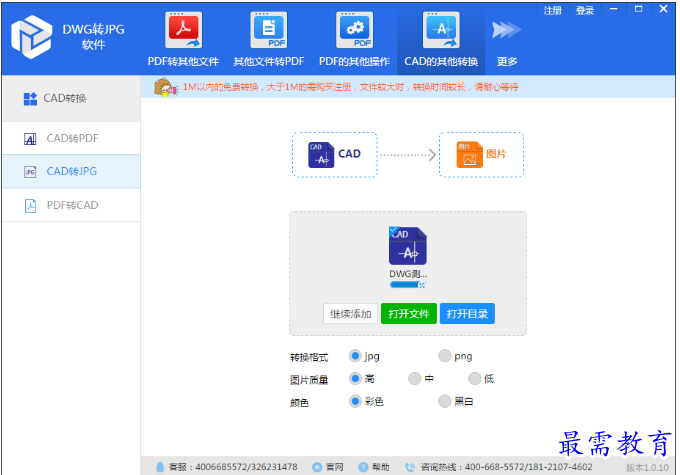Click the CAD转换 sidebar header
Viewport: 680px width, 475px height.
click(x=71, y=98)
